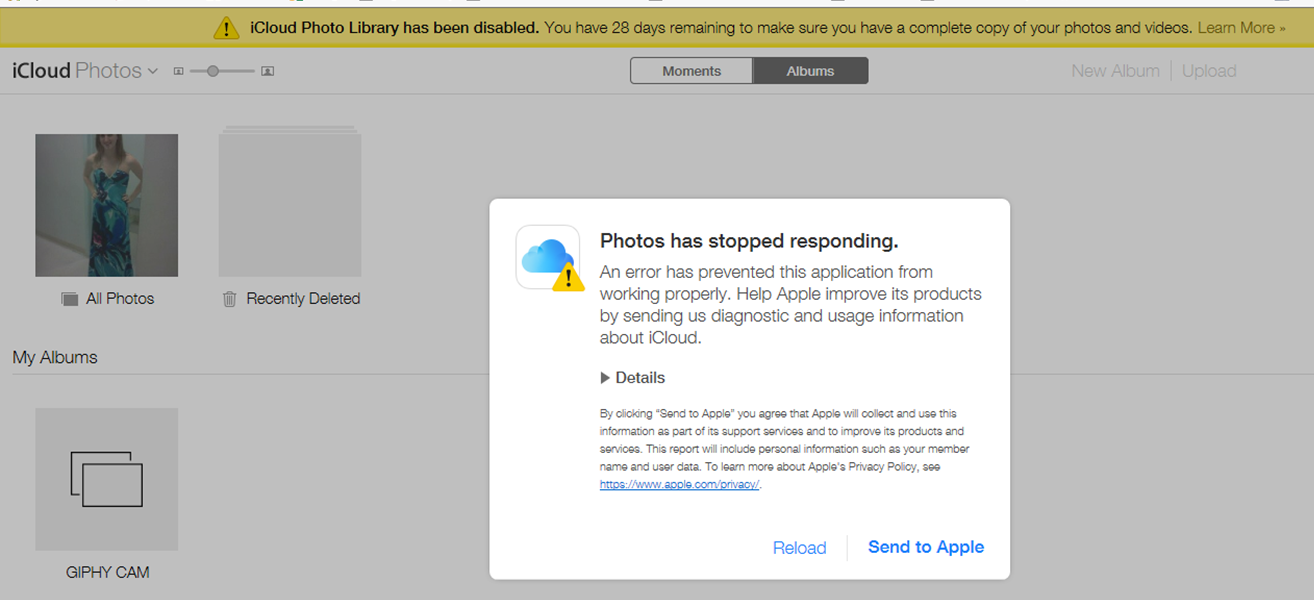
Task: Click the Recently Deleted trash icon
Action: (x=229, y=299)
